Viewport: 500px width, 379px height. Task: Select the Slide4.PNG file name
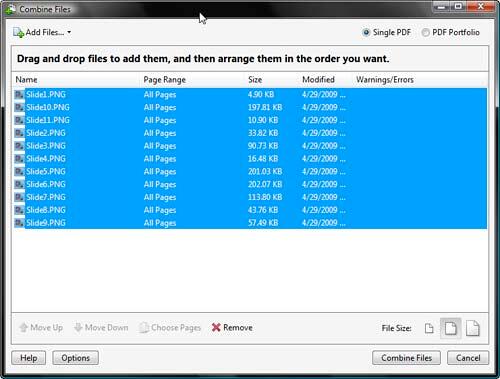(46, 159)
